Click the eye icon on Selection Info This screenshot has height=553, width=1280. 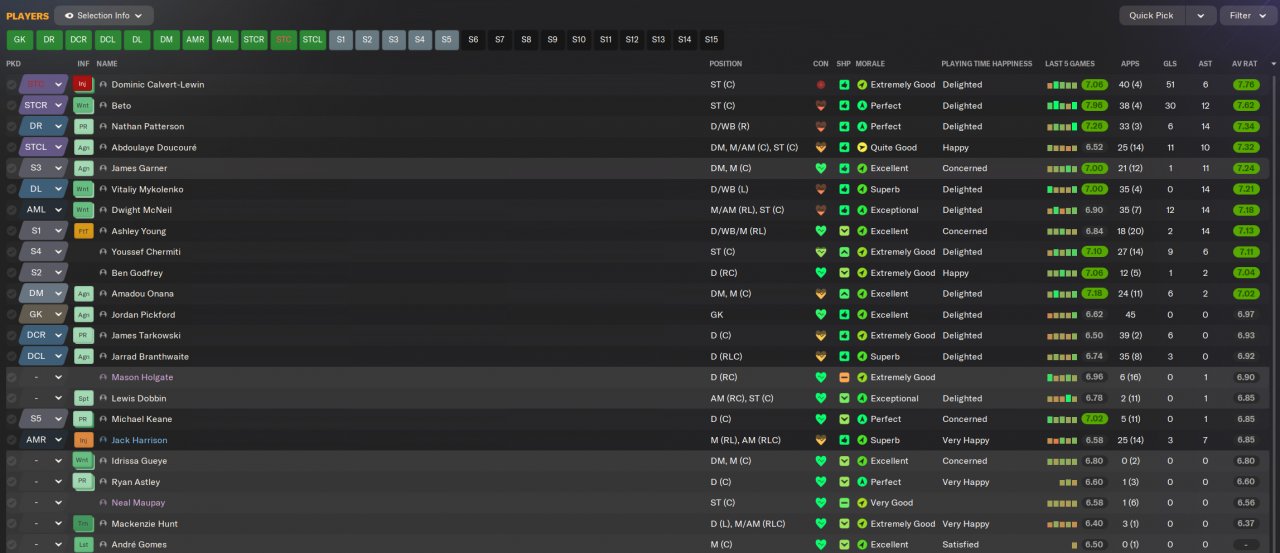pos(69,16)
